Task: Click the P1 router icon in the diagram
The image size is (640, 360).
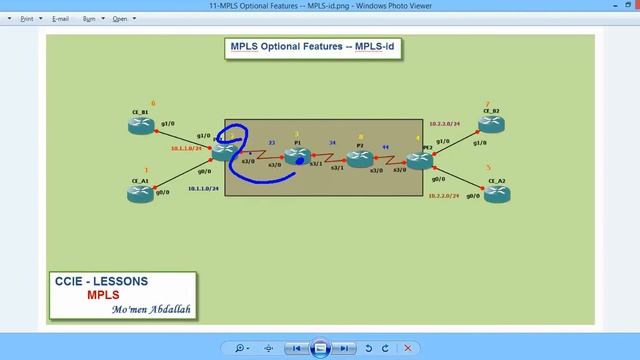Action: [x=297, y=156]
